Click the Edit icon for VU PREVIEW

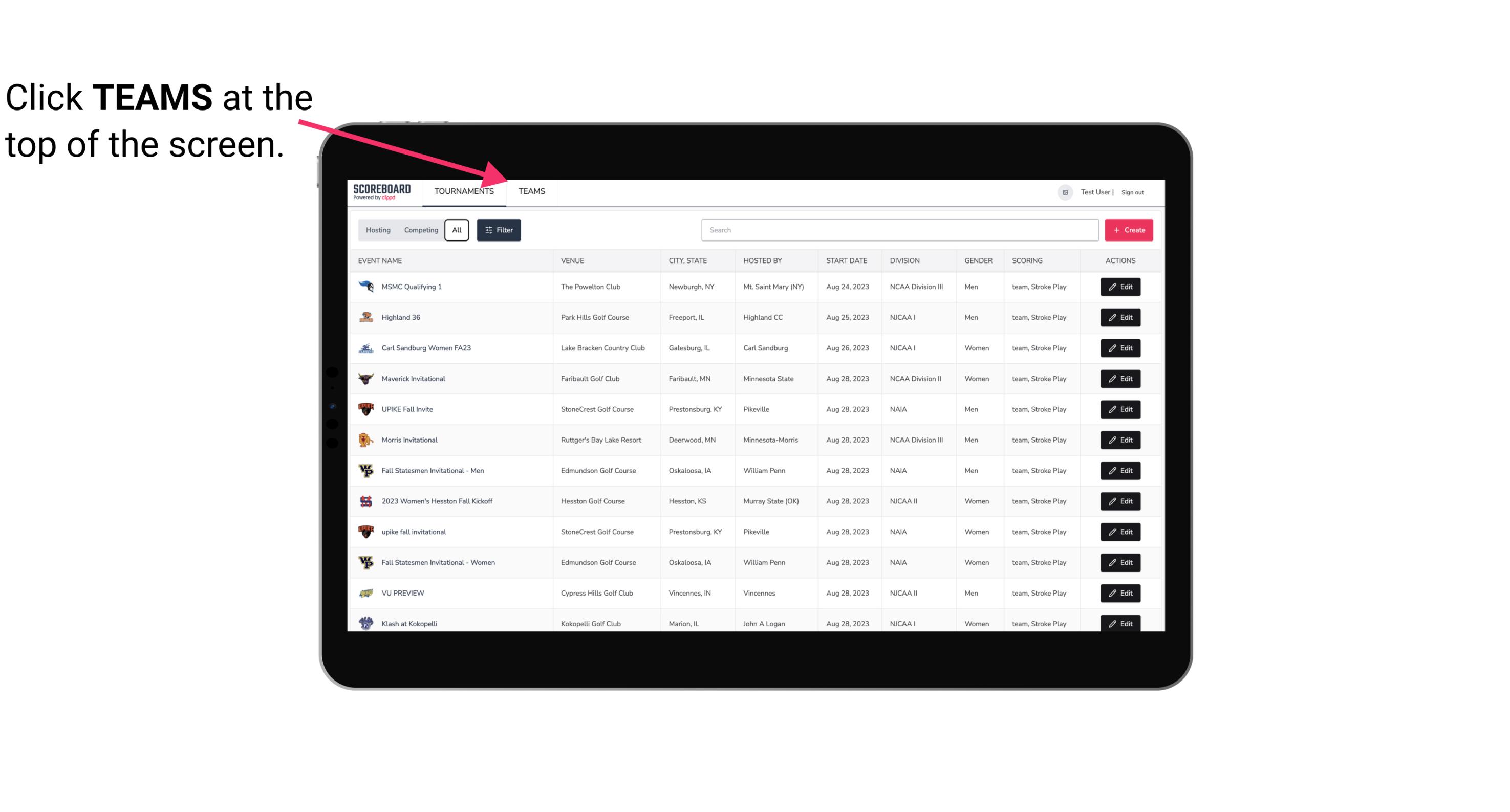point(1121,592)
